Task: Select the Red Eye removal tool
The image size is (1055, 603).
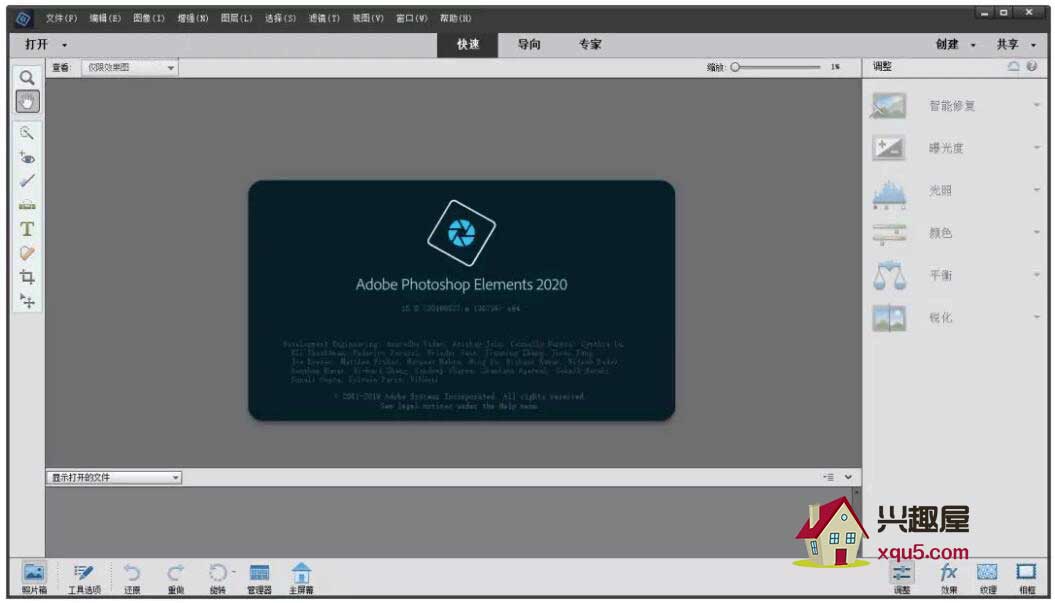Action: pos(27,157)
